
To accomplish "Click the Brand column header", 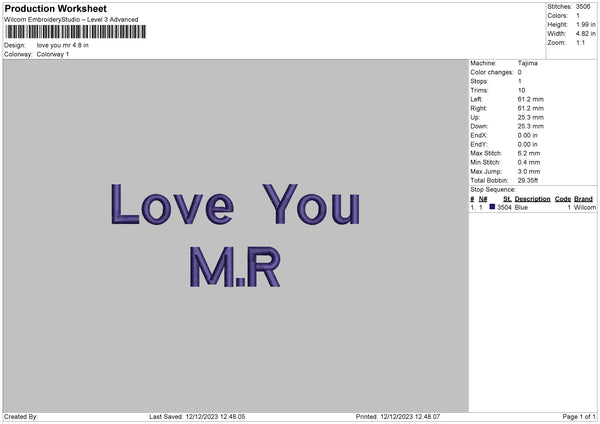I will pyautogui.click(x=584, y=199).
